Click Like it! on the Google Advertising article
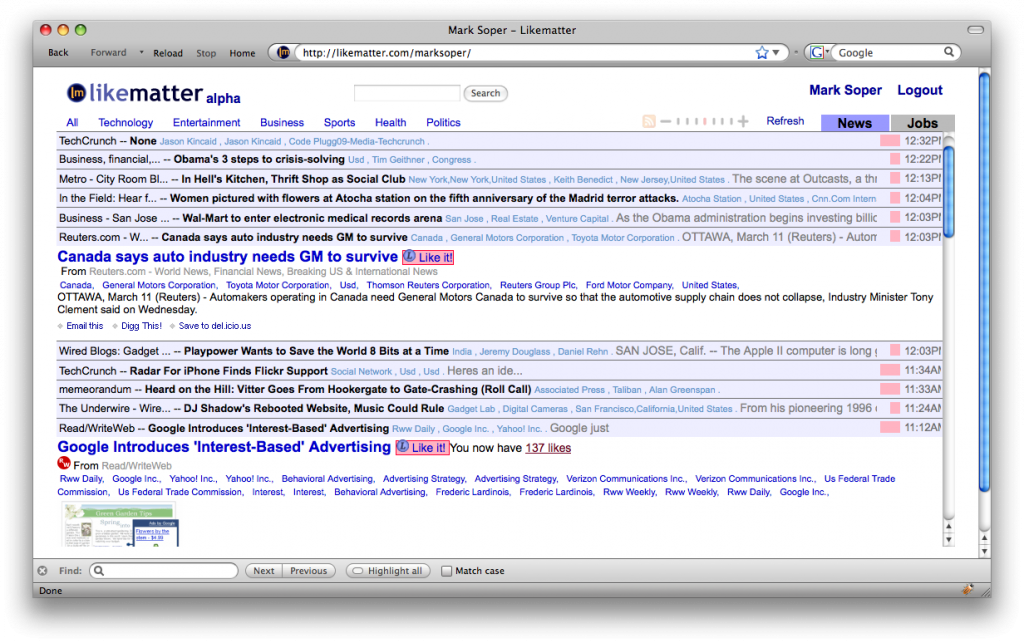The width and height of the screenshot is (1024, 643). [x=421, y=447]
